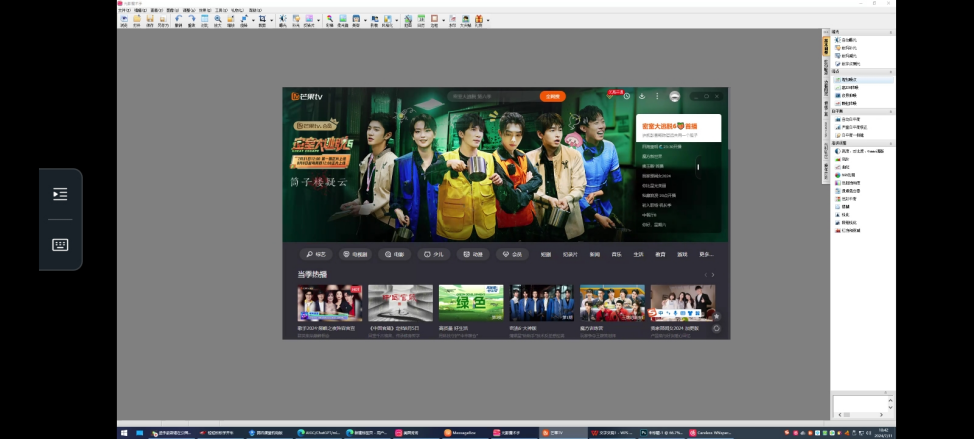Select the highlighted row beneath the second section header
This screenshot has width=974, height=439.
pos(863,79)
